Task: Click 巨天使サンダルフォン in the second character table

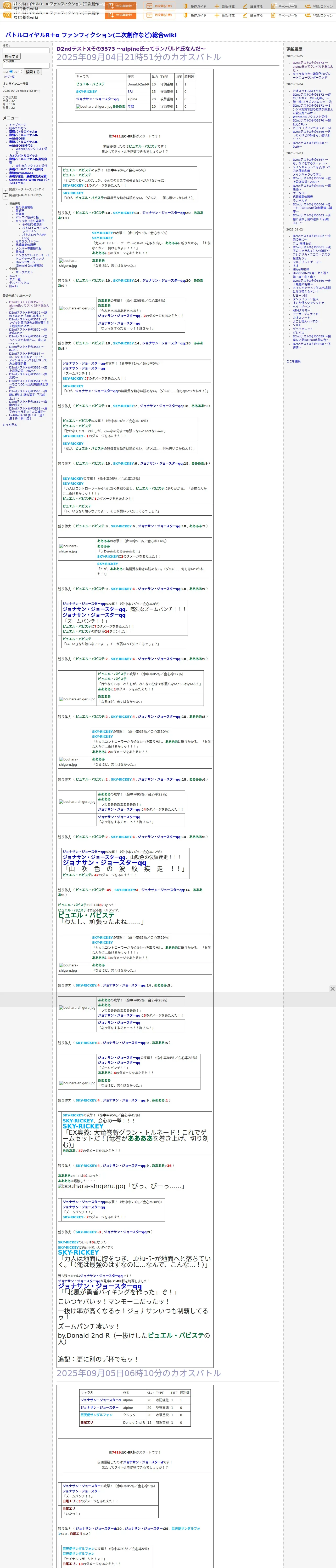Action: pos(96,1415)
